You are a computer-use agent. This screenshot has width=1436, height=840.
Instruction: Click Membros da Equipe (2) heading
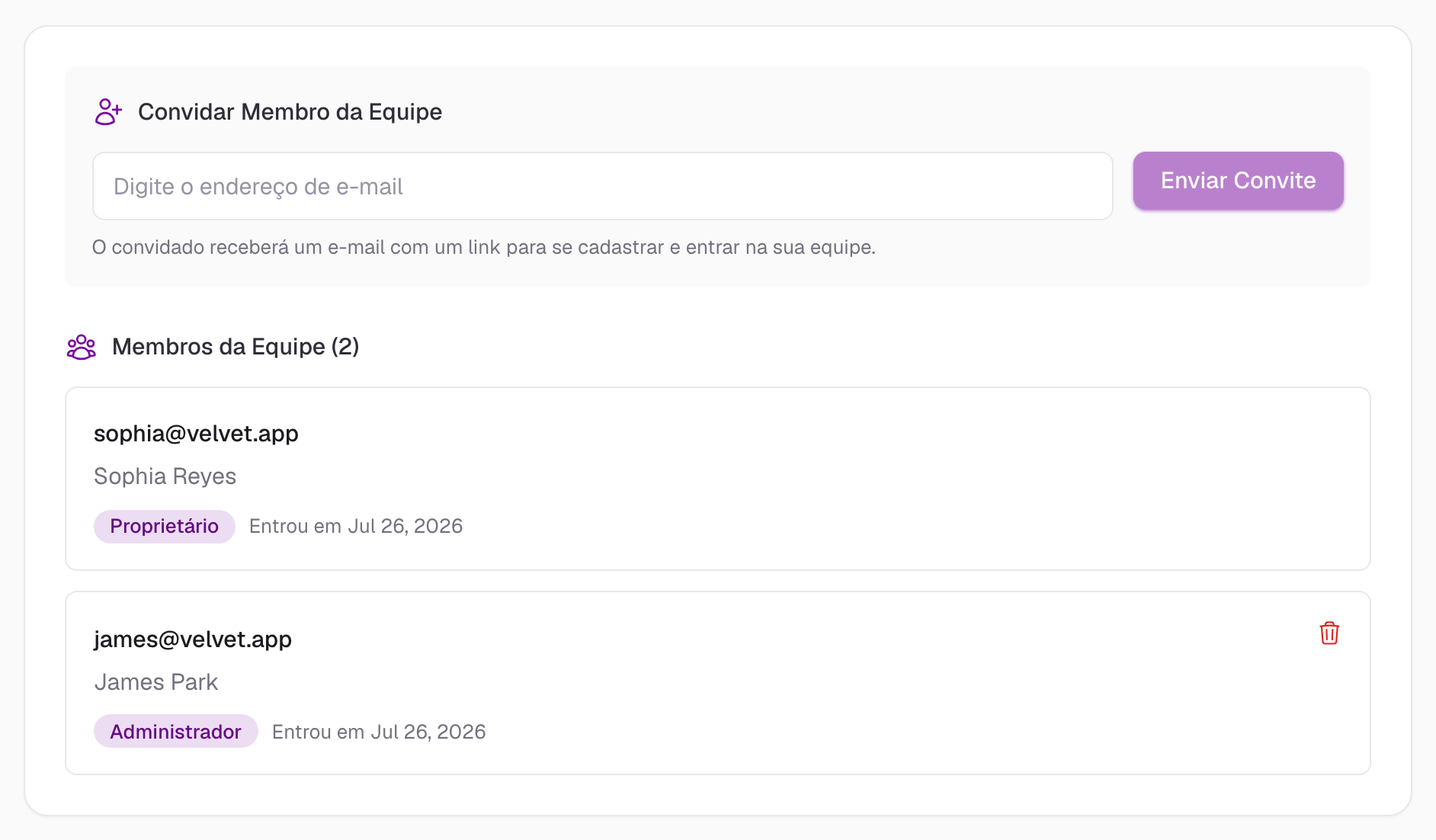pyautogui.click(x=236, y=347)
